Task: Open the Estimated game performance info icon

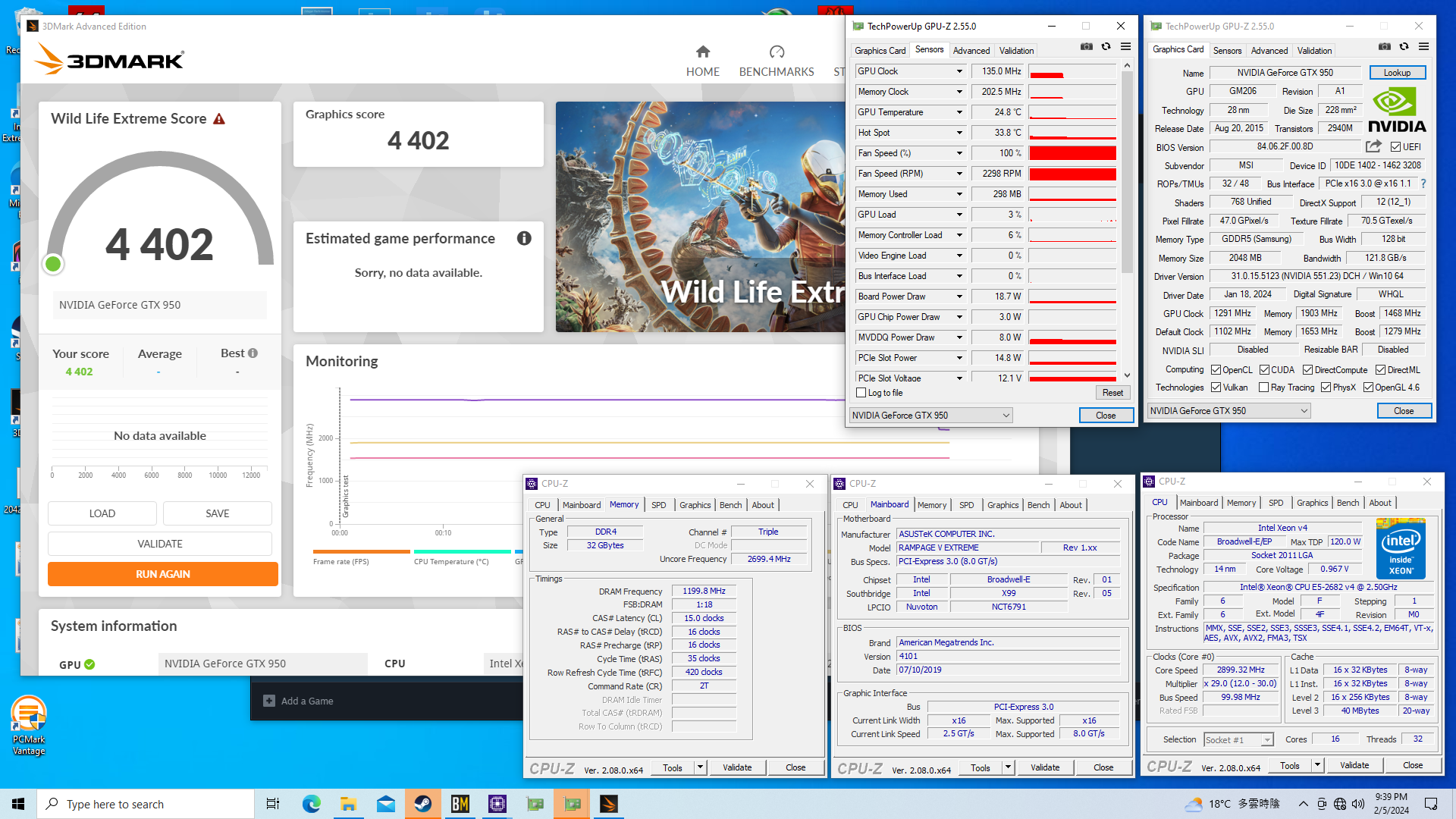Action: coord(524,238)
